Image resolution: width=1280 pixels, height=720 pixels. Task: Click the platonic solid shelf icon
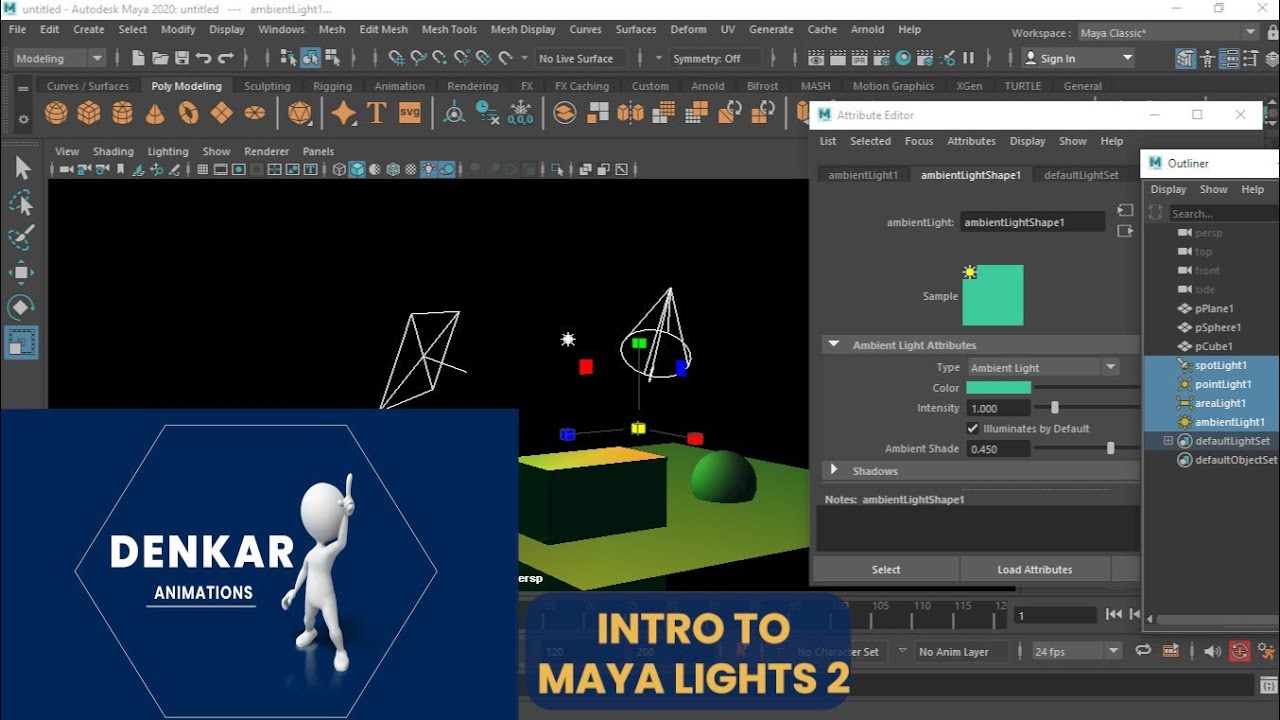click(x=299, y=113)
